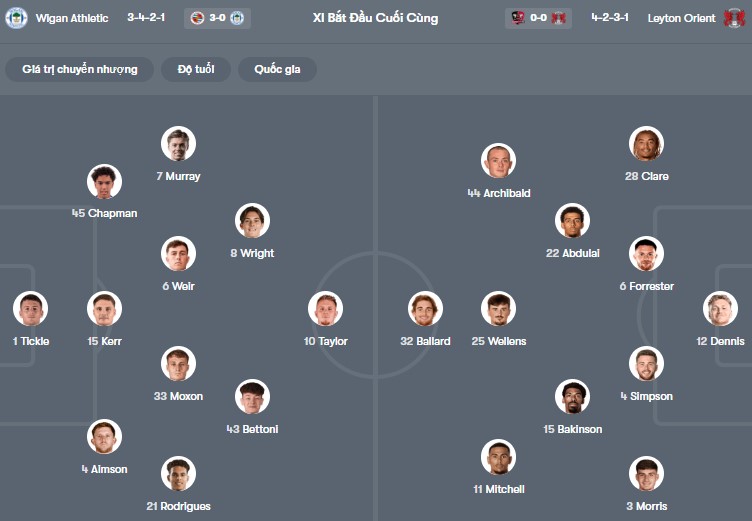The width and height of the screenshot is (752, 521).
Task: Click the Wigan Athletic team name
Action: point(73,18)
